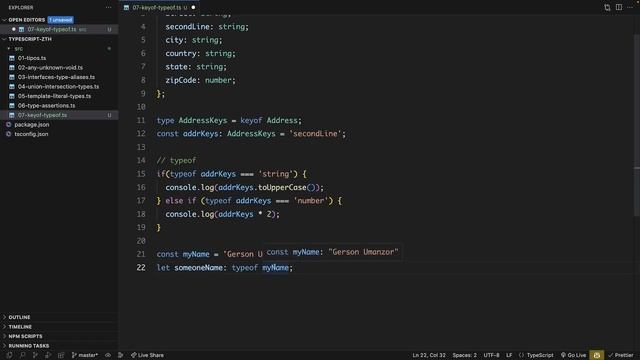Click 'zipCode' property on line 8
The image size is (640, 360).
coord(181,80)
